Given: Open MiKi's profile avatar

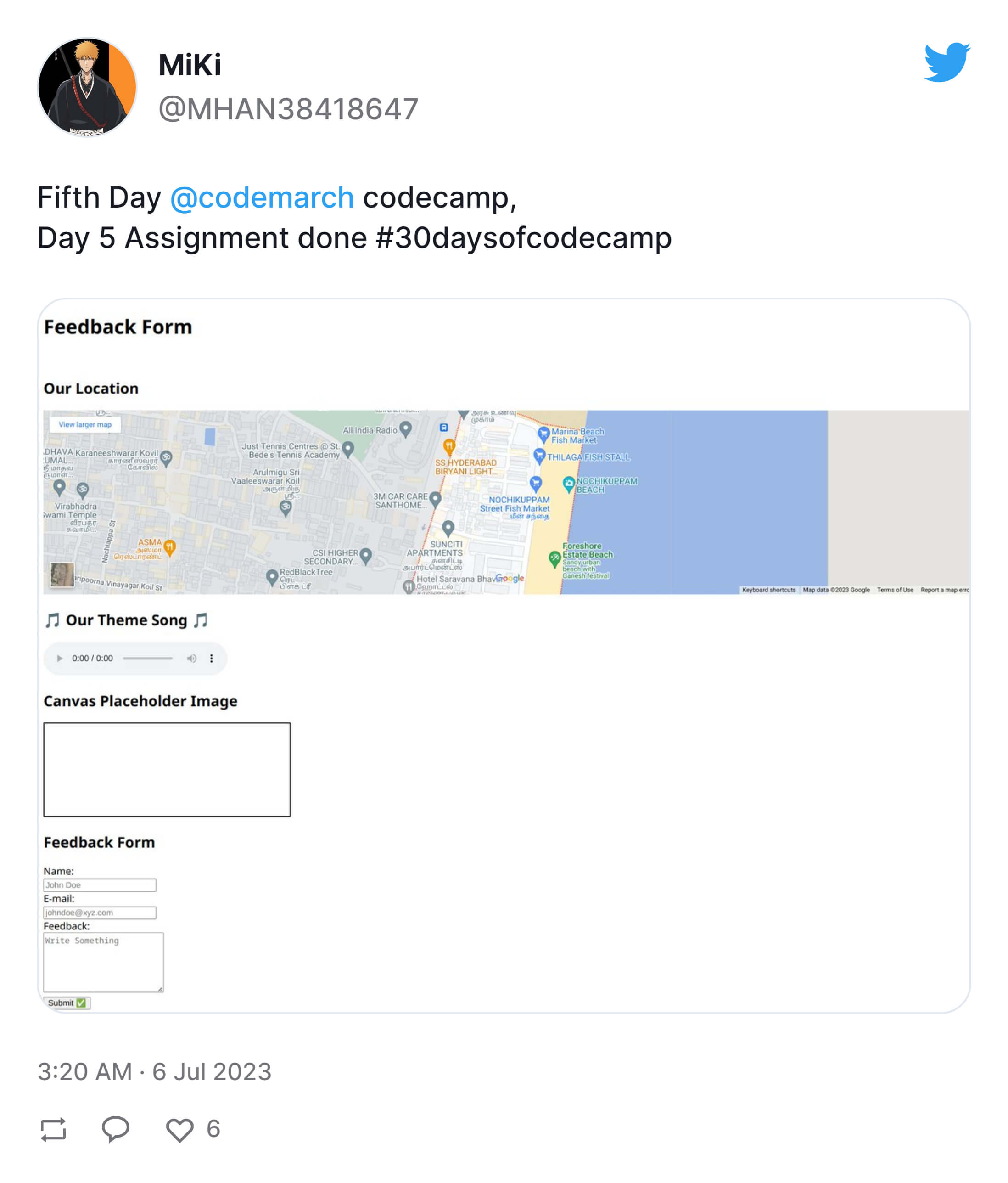Looking at the screenshot, I should (x=87, y=87).
